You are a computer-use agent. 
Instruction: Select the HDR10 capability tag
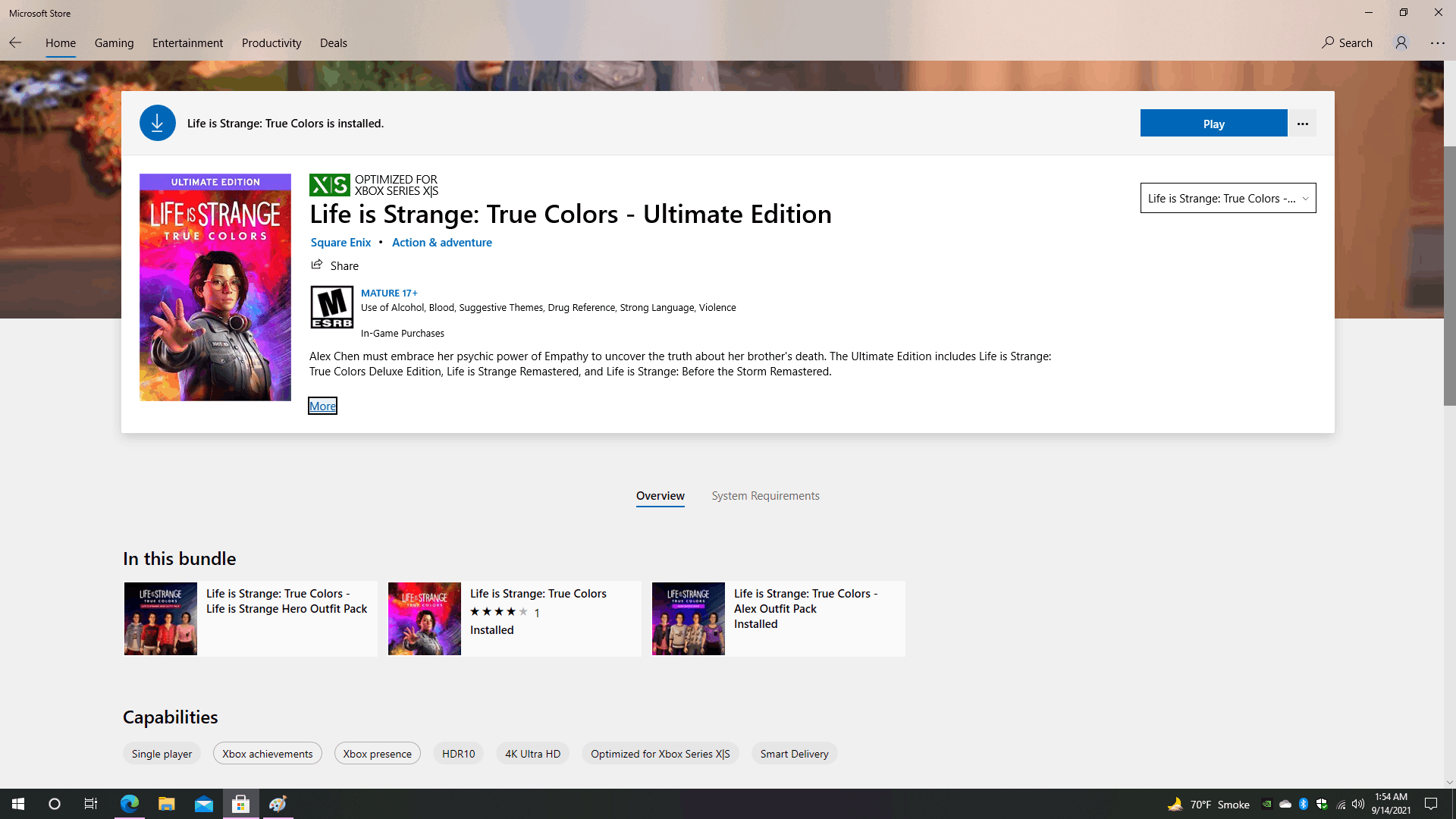click(459, 753)
